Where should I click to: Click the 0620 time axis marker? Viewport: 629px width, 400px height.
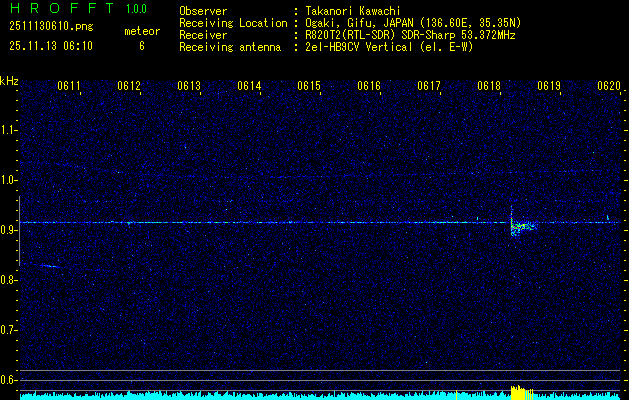609,86
